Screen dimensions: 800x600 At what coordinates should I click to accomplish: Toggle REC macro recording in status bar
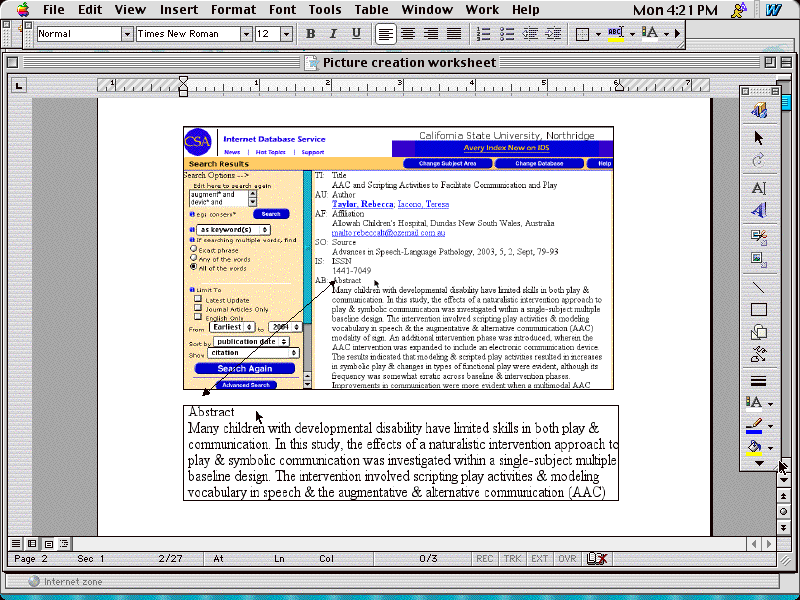484,559
